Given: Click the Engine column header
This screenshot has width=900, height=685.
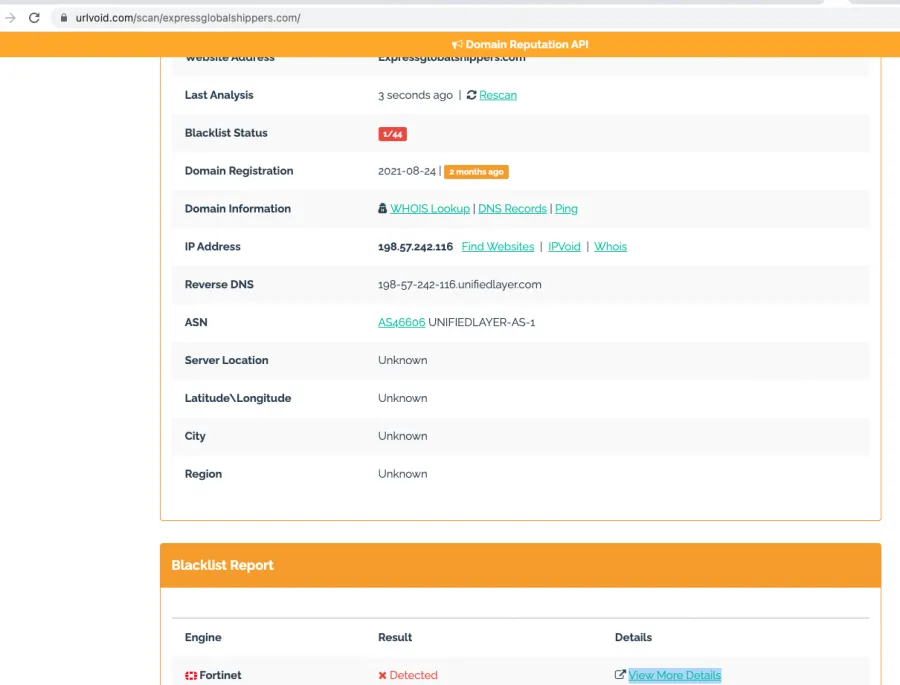Looking at the screenshot, I should pos(203,638).
